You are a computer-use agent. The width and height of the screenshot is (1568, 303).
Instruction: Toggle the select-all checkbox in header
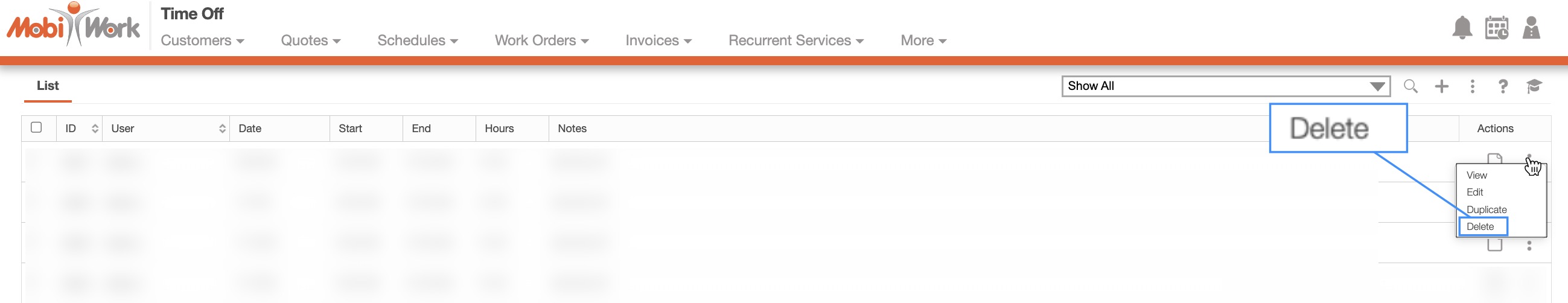coord(37,127)
